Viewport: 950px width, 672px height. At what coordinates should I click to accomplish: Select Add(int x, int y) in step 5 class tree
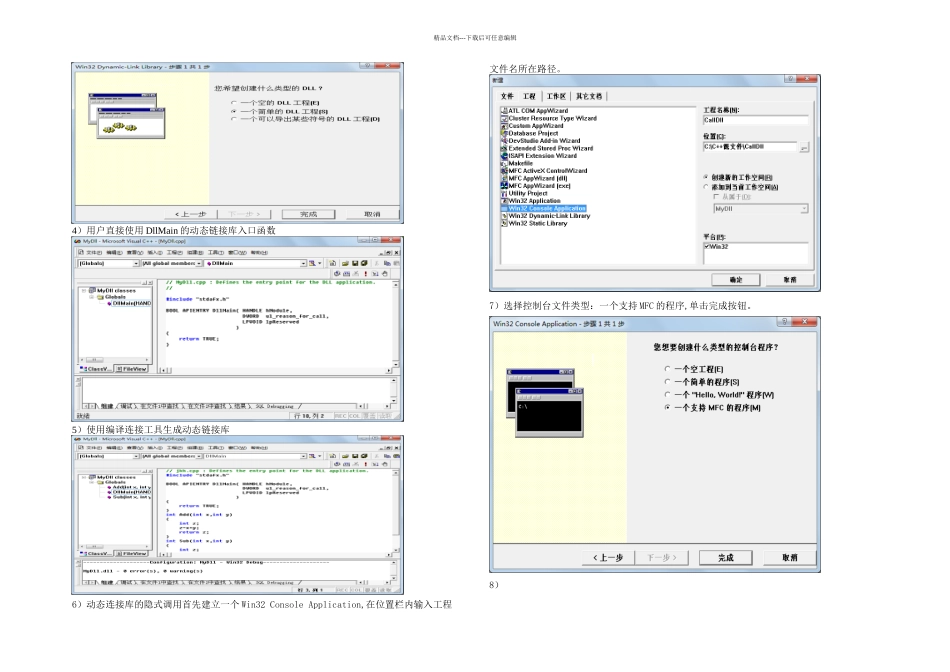(x=131, y=487)
